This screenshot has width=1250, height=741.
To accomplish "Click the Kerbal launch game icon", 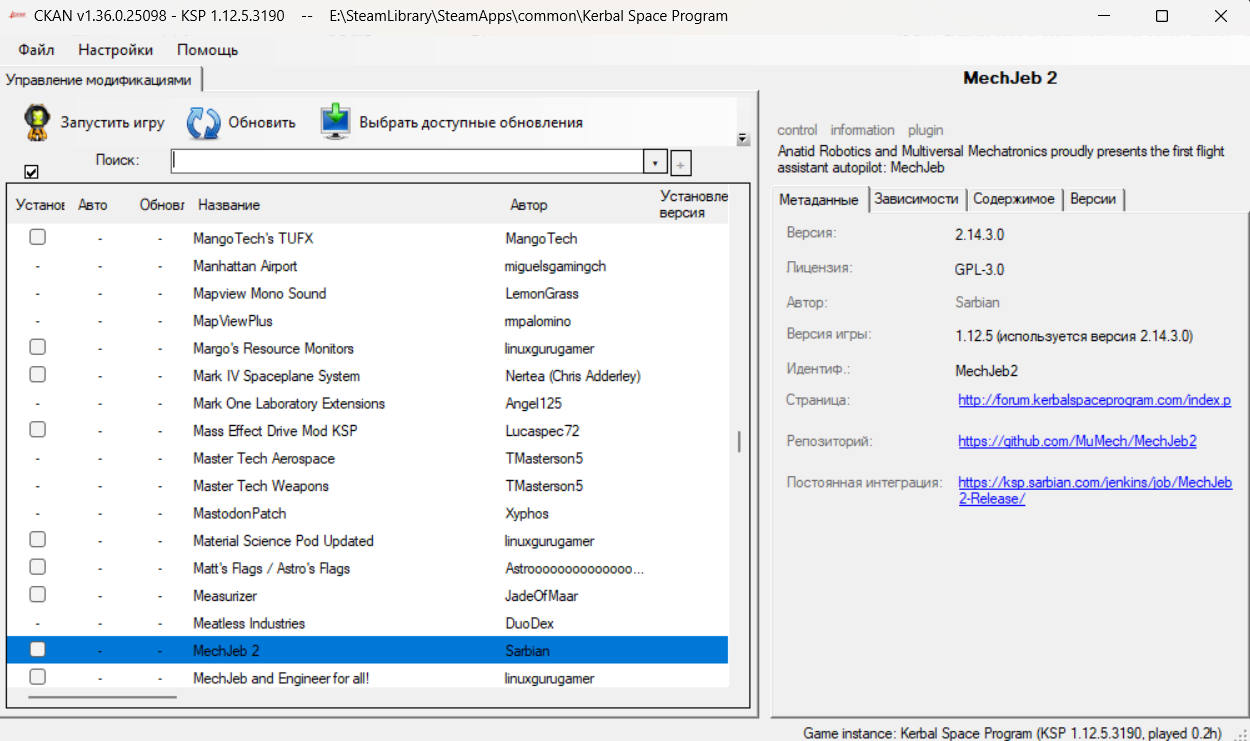I will point(37,122).
